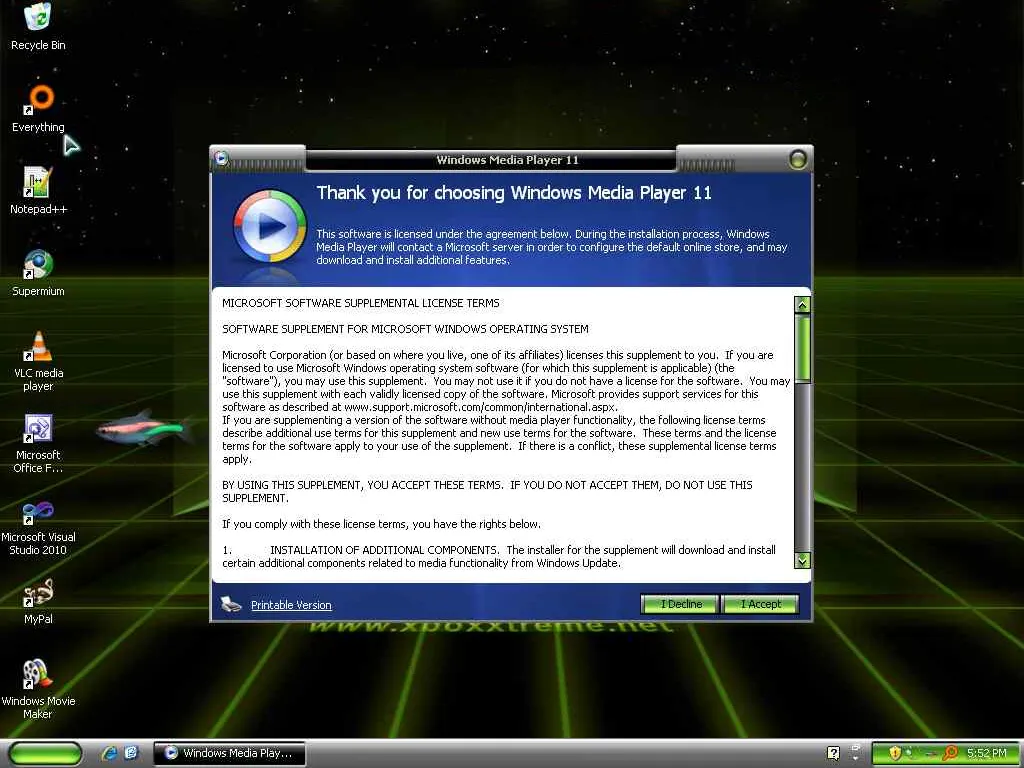Image resolution: width=1024 pixels, height=768 pixels.
Task: Click the license scrollbar down arrow
Action: click(803, 560)
